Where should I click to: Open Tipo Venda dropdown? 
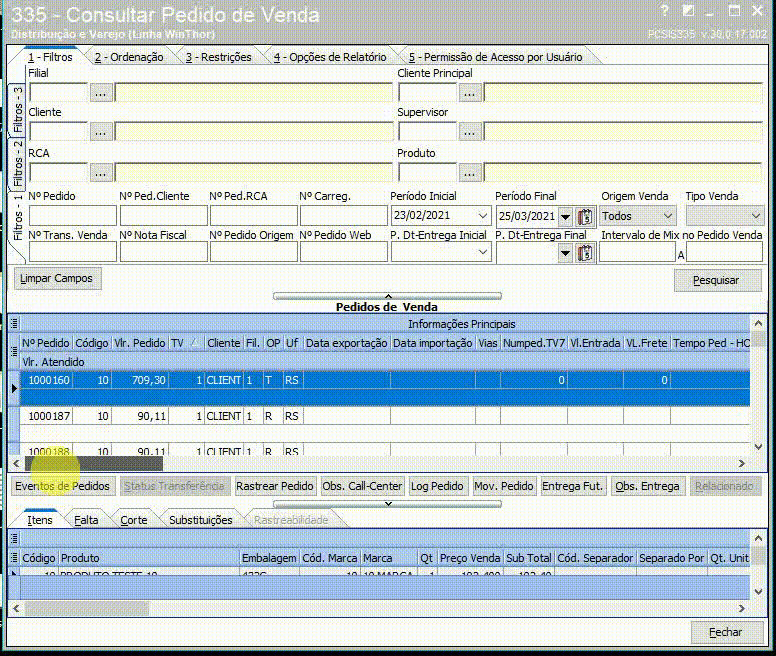pos(755,216)
